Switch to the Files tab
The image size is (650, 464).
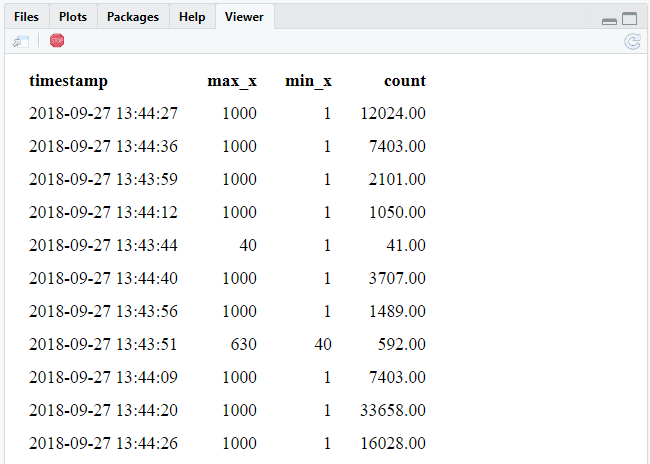[x=26, y=17]
